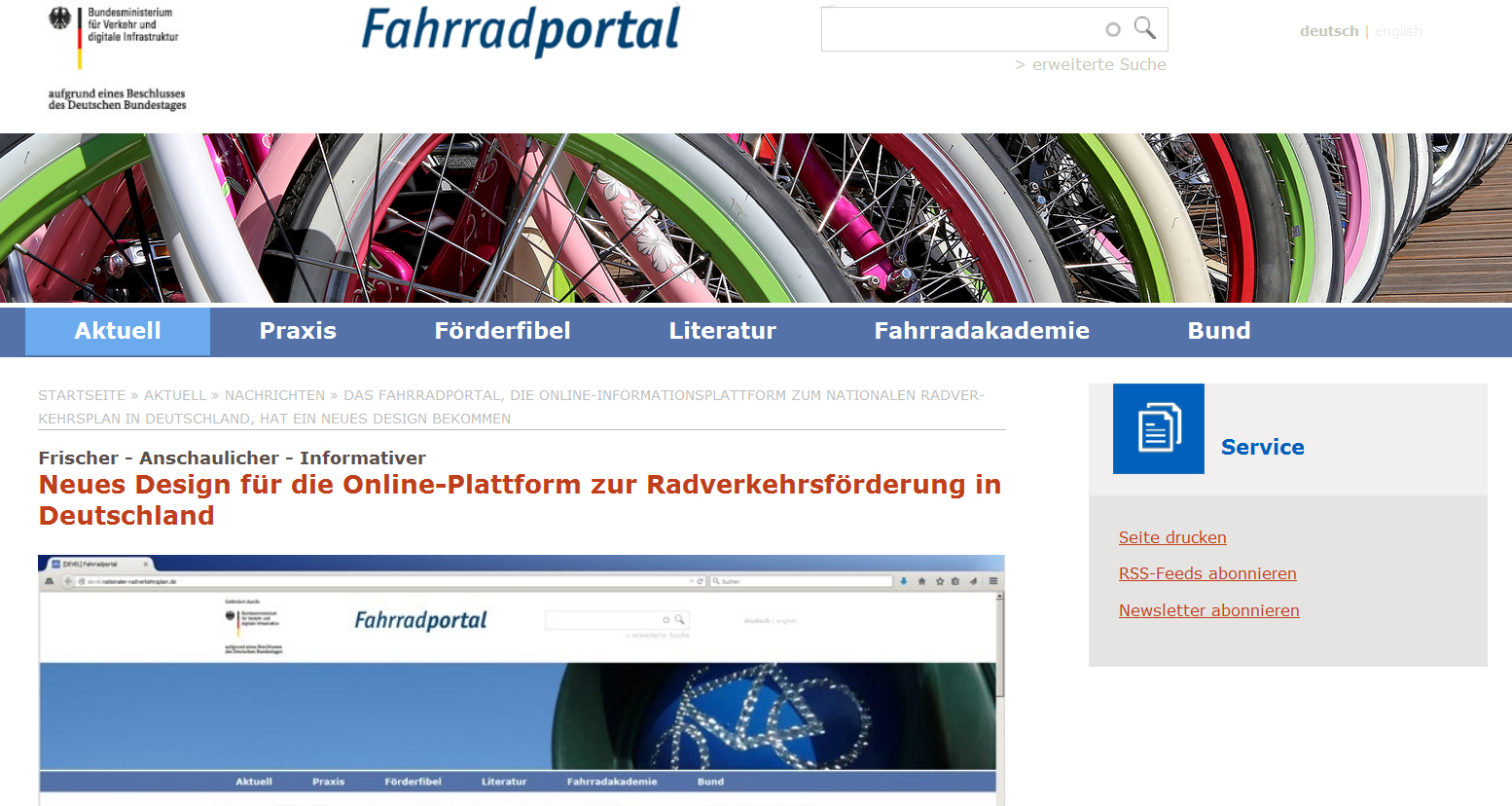
Task: Click the Service heading
Action: coord(1263,447)
